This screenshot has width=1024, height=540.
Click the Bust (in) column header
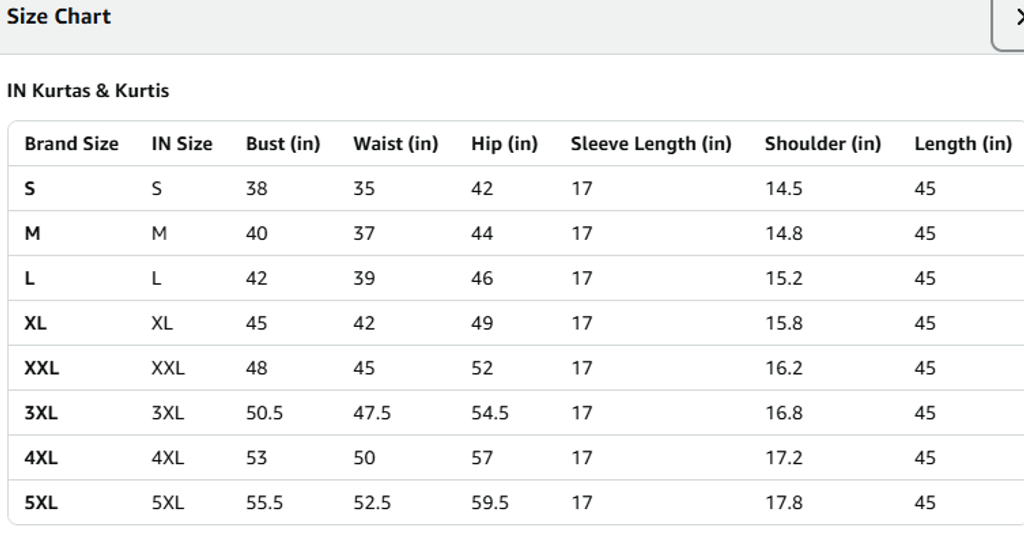tap(283, 144)
